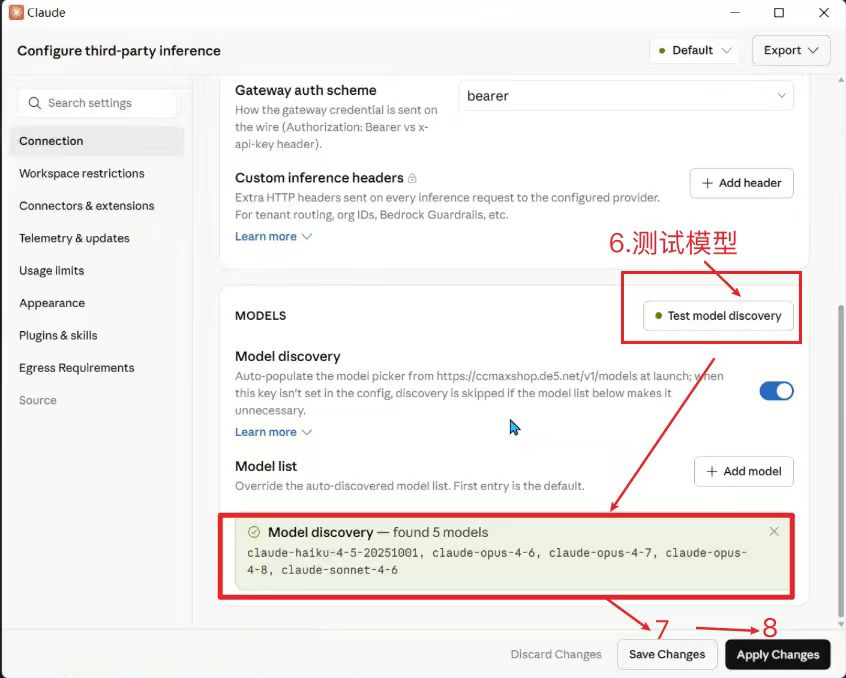Minimize the Claude window
Image resolution: width=846 pixels, height=678 pixels.
click(x=735, y=12)
